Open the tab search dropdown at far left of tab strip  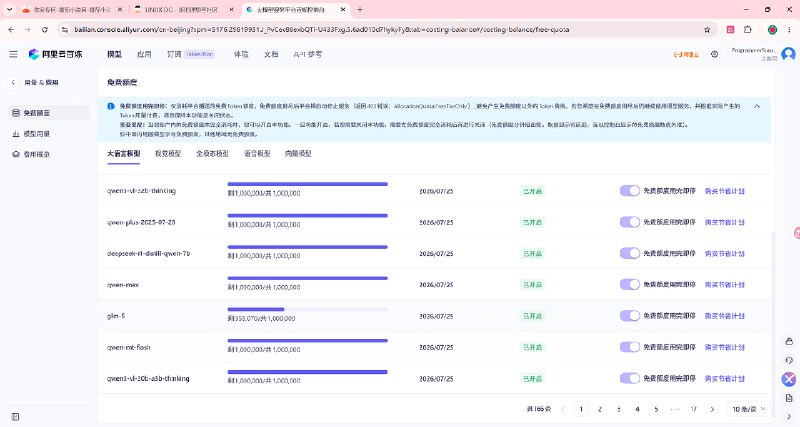pos(9,9)
